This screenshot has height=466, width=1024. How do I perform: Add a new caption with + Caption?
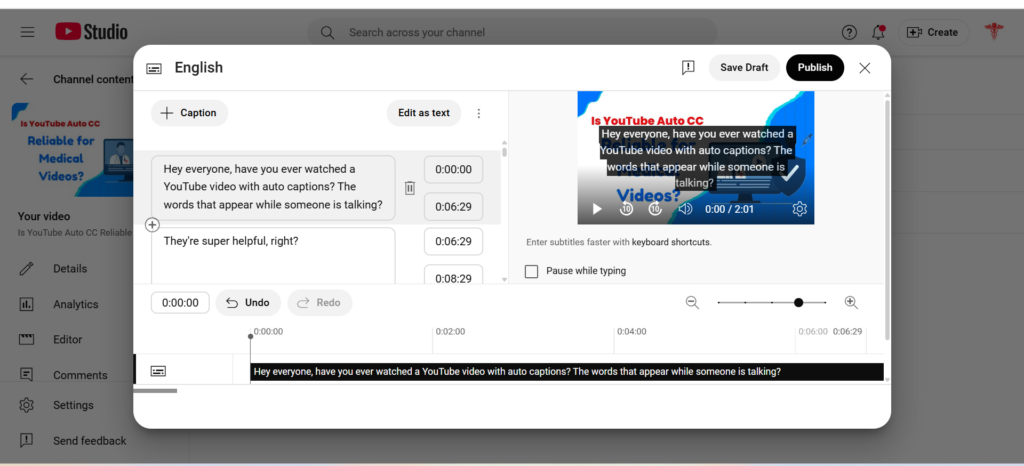click(189, 113)
